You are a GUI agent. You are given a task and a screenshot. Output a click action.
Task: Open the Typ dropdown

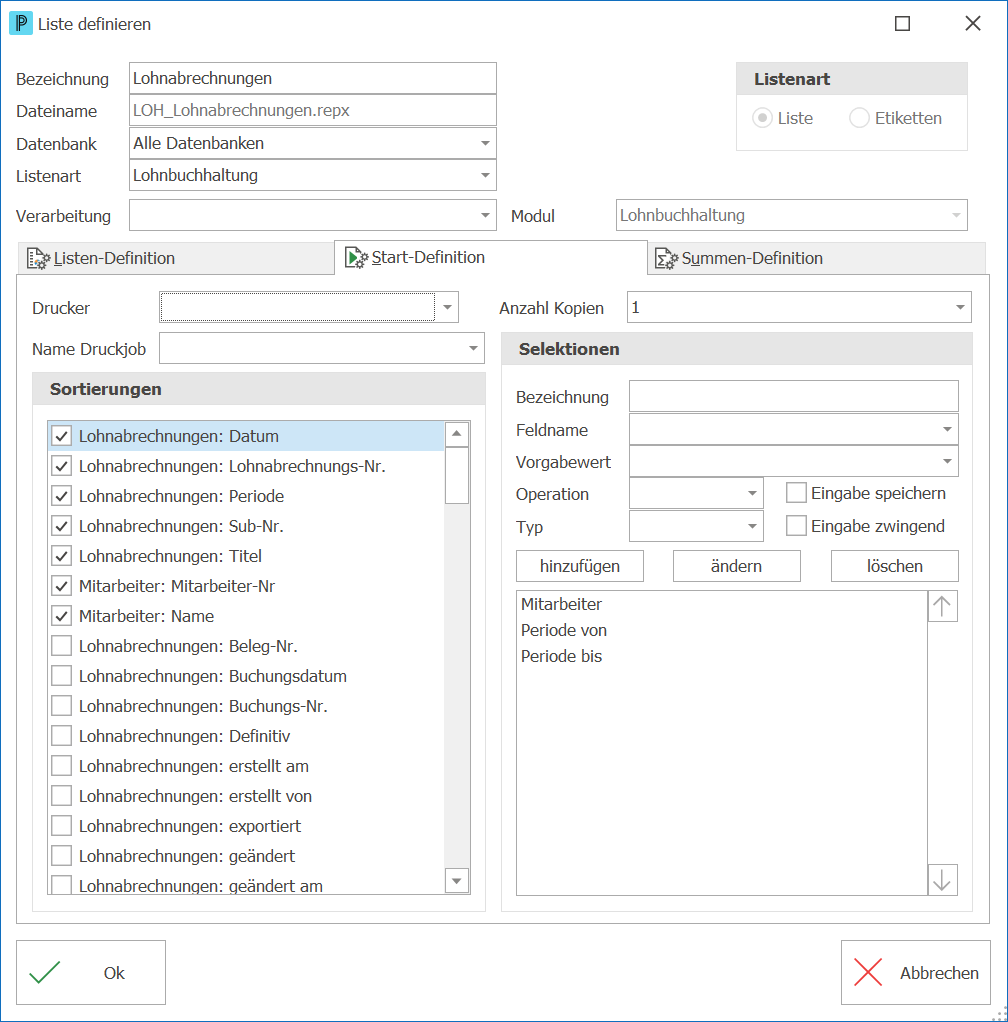[x=752, y=526]
